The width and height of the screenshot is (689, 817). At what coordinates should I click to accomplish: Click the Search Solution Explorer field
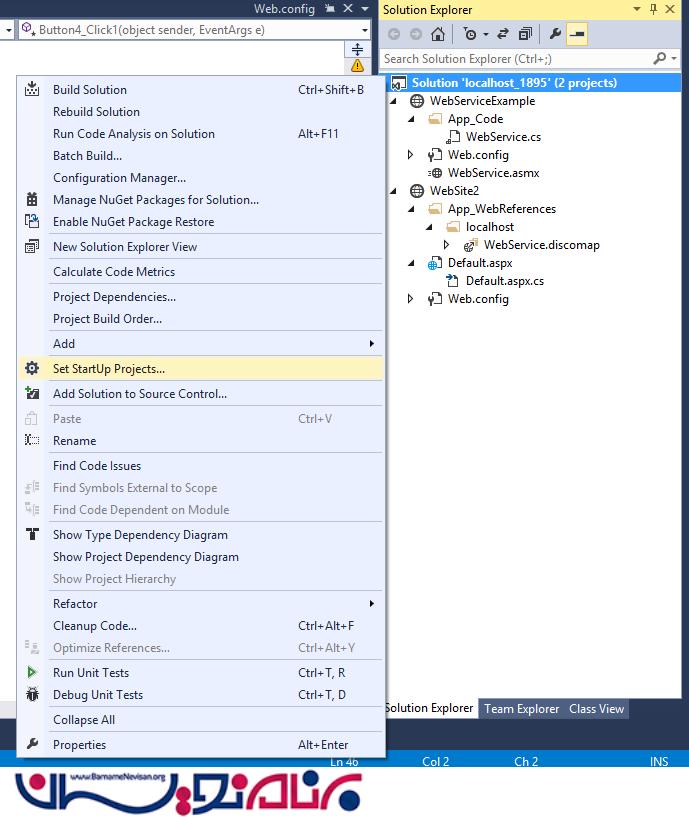[515, 59]
